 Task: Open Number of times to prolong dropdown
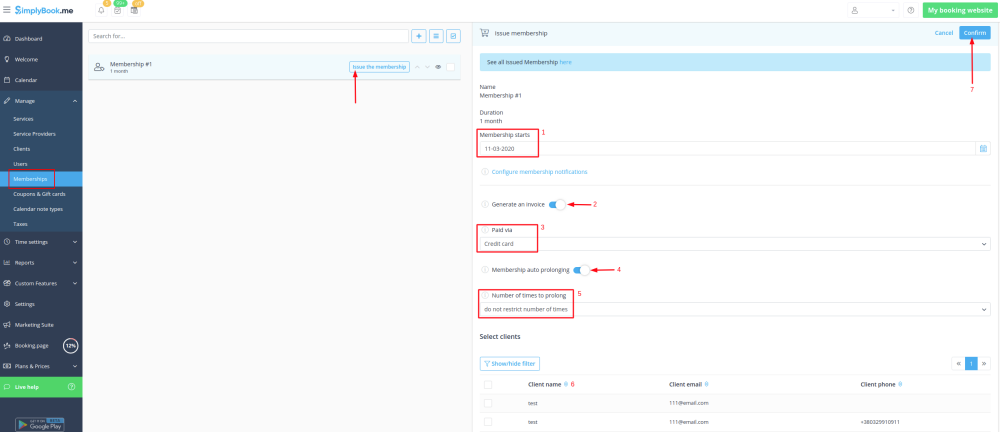734,309
